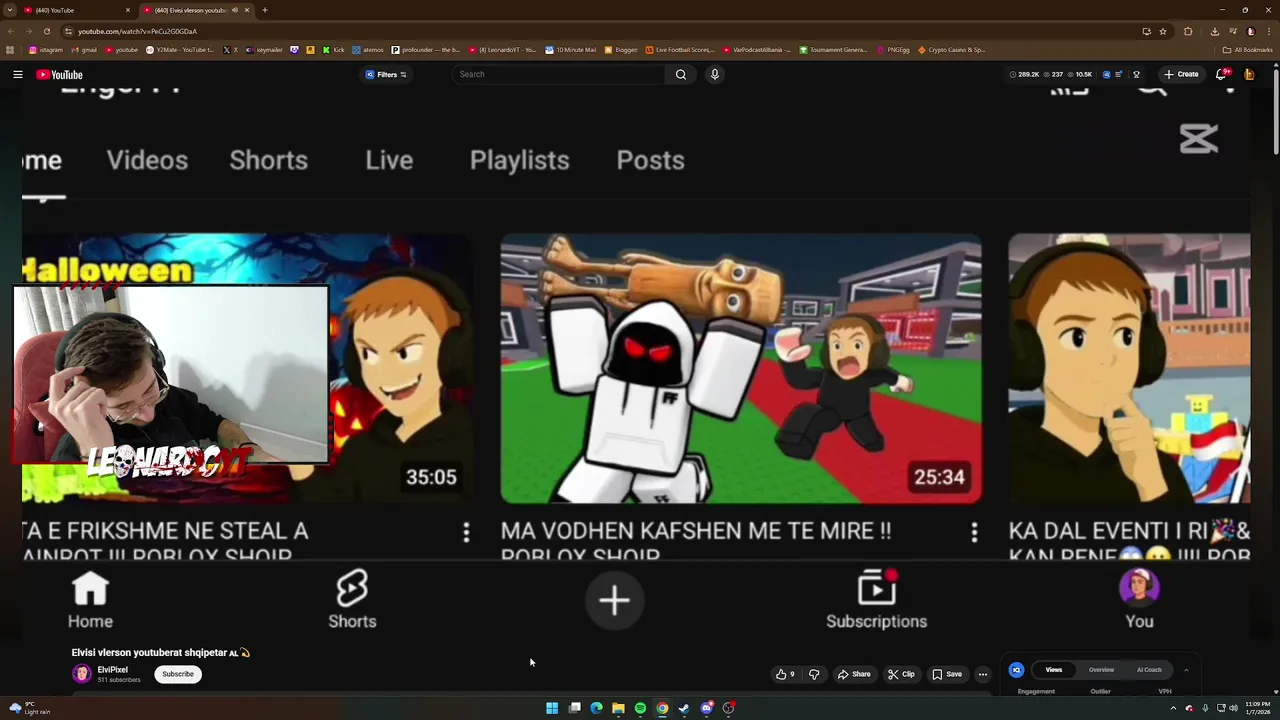Expand the All Bookmarks folder
The height and width of the screenshot is (720, 1280).
(1247, 49)
